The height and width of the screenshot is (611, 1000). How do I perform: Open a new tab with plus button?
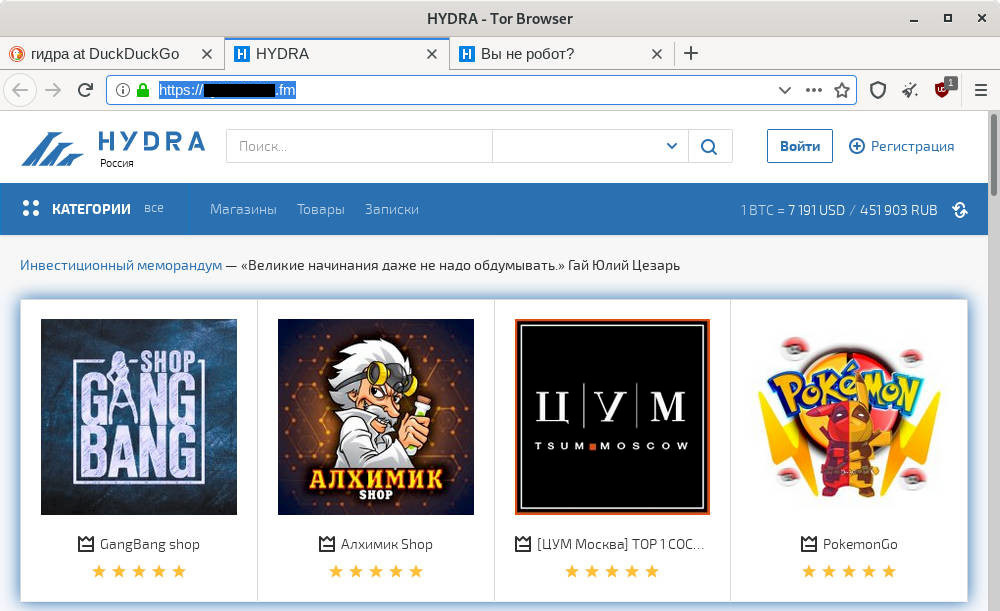point(691,54)
